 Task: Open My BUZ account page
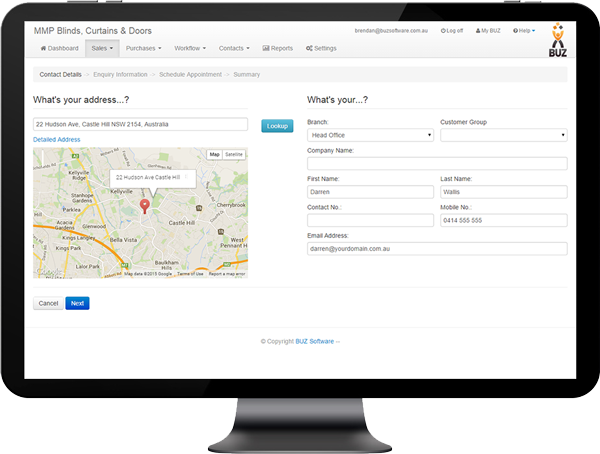(x=488, y=31)
